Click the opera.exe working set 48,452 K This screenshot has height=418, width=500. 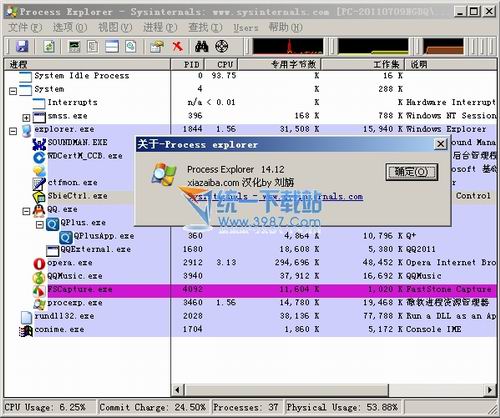[382, 263]
